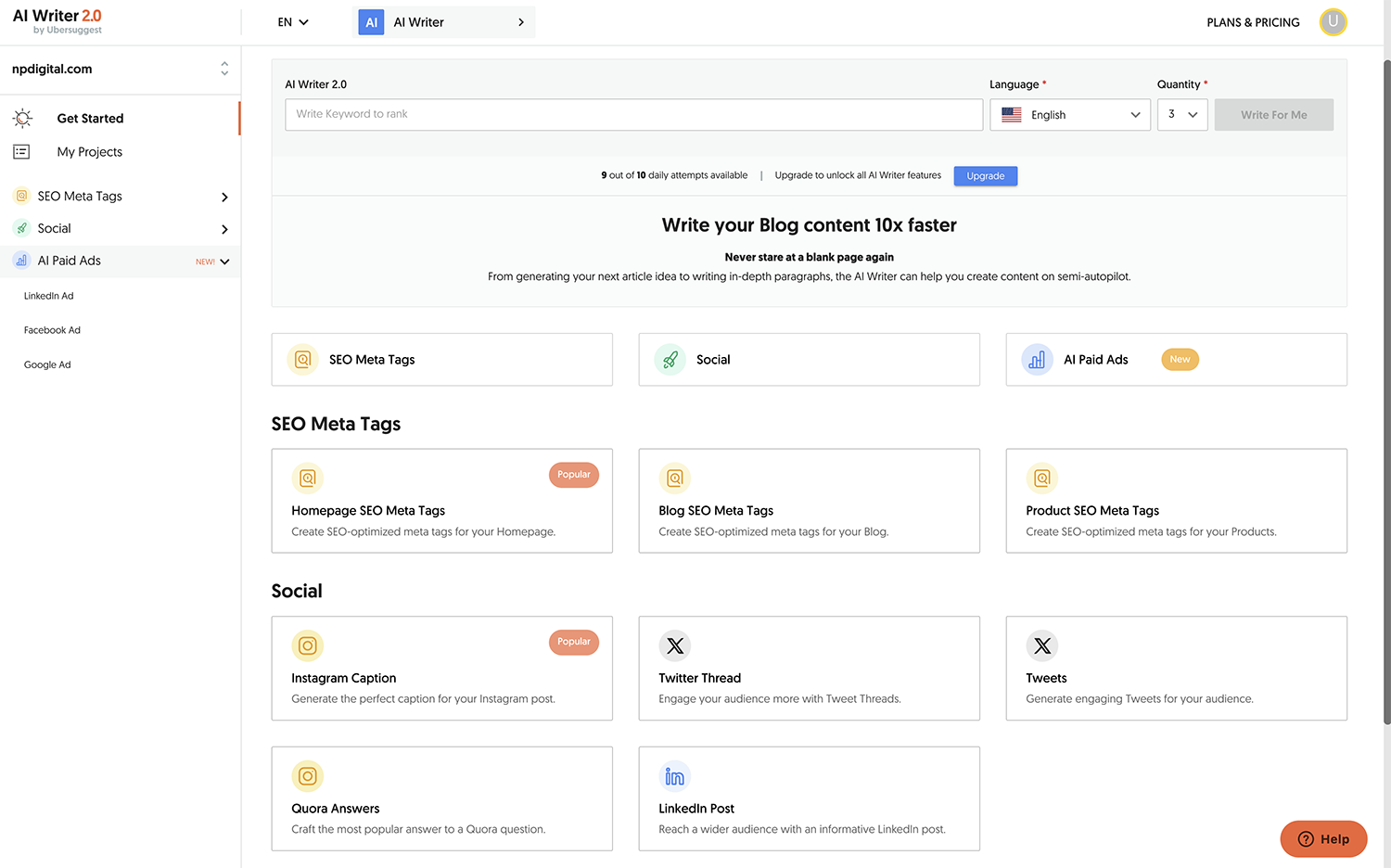
Task: Open LinkedIn Ad in the sidebar
Action: [48, 296]
